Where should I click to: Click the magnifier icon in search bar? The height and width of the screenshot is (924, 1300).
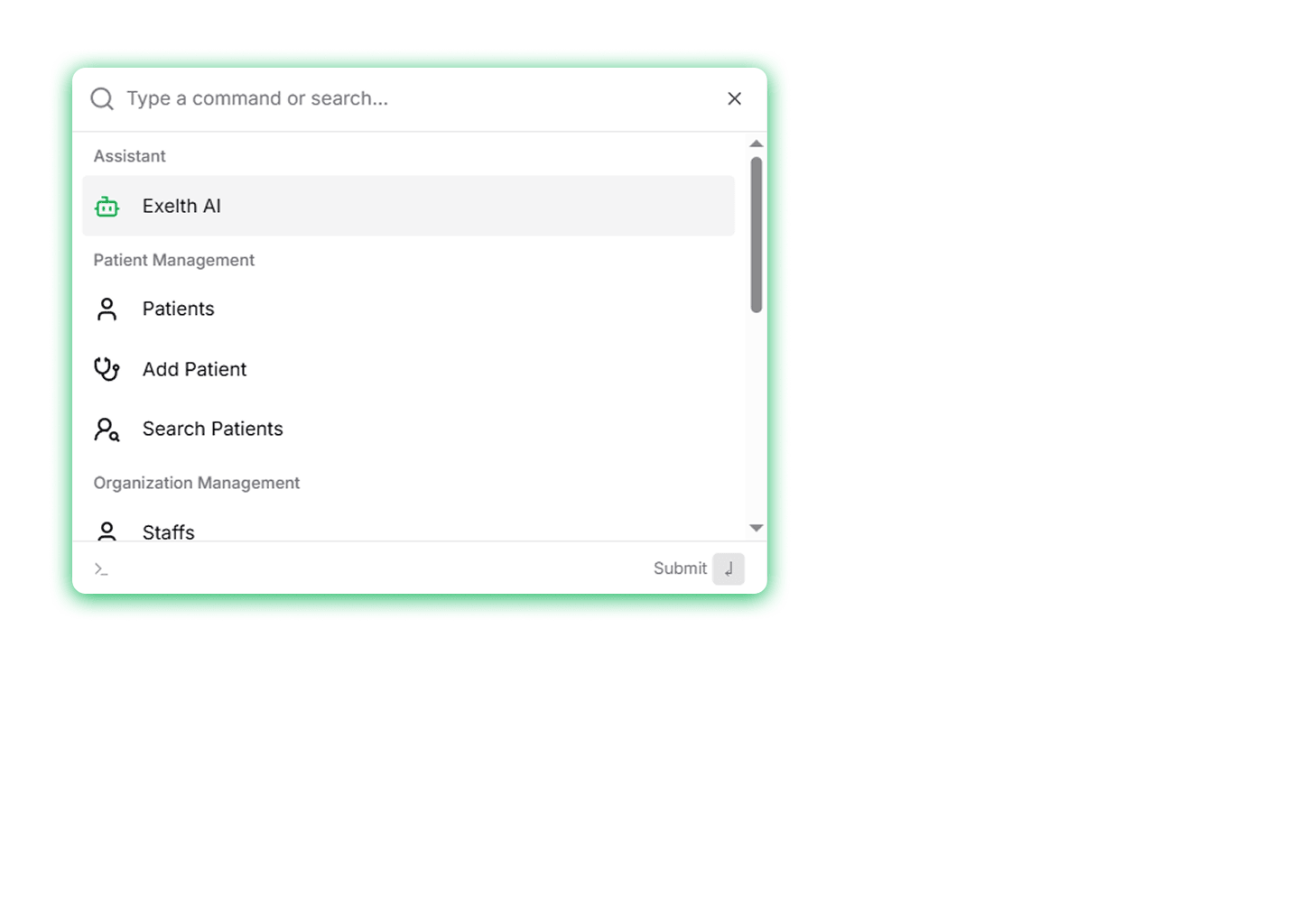(x=102, y=99)
